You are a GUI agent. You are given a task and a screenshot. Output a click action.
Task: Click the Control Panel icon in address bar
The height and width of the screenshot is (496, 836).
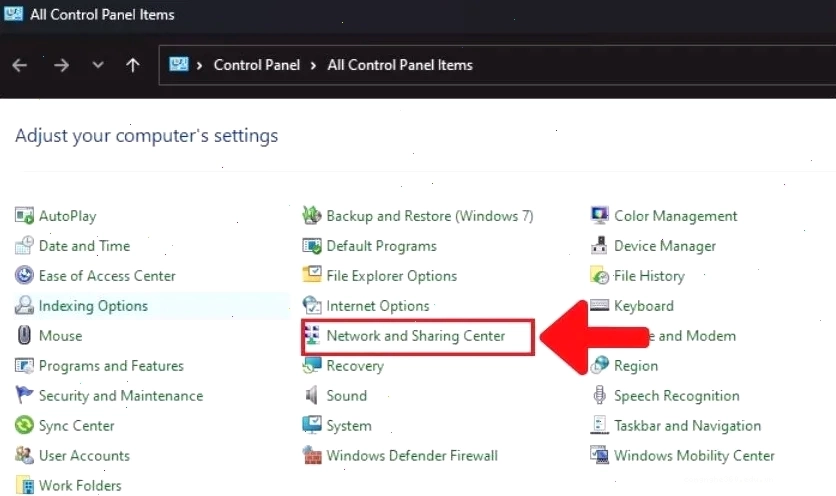pos(179,65)
